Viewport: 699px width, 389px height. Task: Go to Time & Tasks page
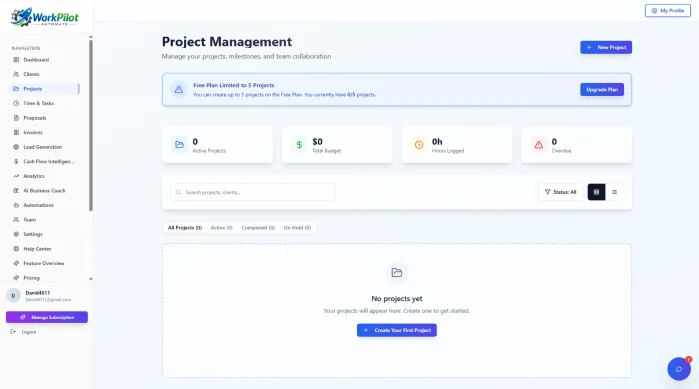[45, 103]
